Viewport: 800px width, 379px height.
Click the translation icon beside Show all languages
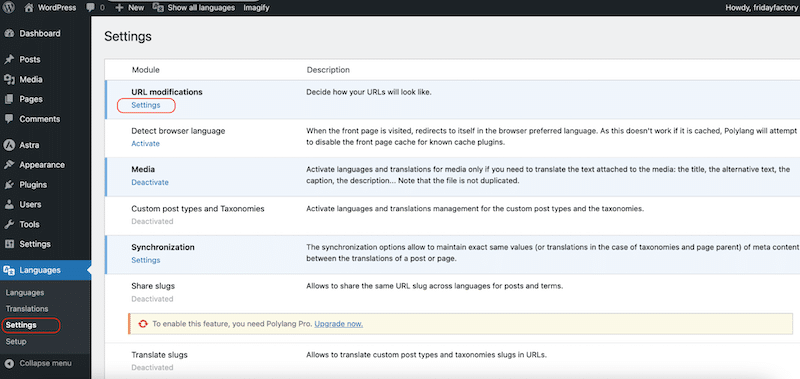(x=159, y=8)
